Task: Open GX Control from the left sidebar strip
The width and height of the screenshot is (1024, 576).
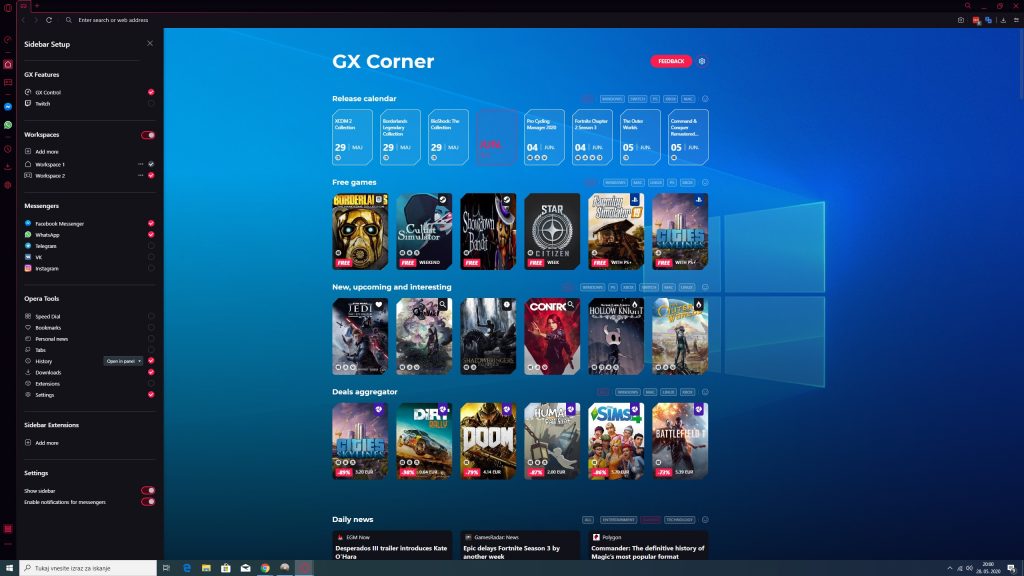Action: click(8, 40)
